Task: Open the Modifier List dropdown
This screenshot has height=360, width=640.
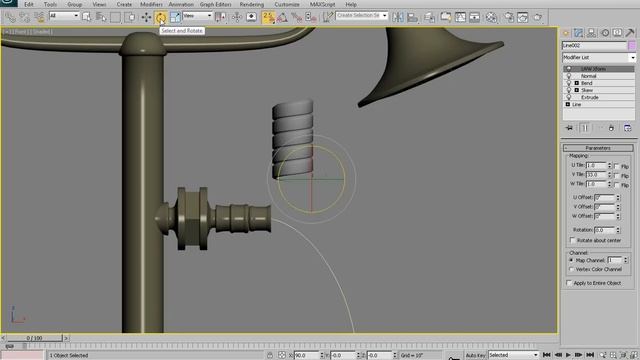Action: pyautogui.click(x=598, y=58)
